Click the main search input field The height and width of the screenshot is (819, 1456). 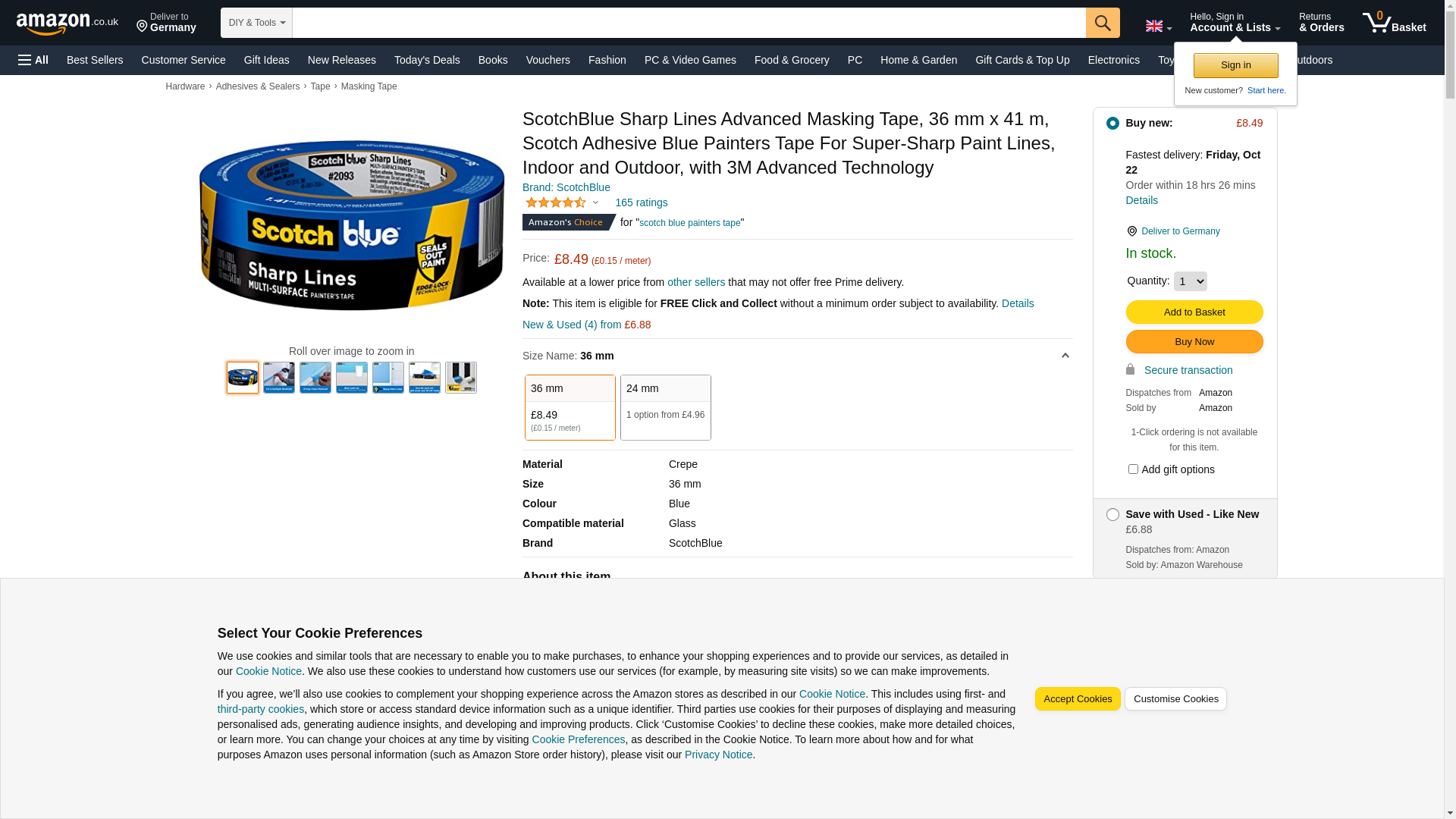pos(689,23)
